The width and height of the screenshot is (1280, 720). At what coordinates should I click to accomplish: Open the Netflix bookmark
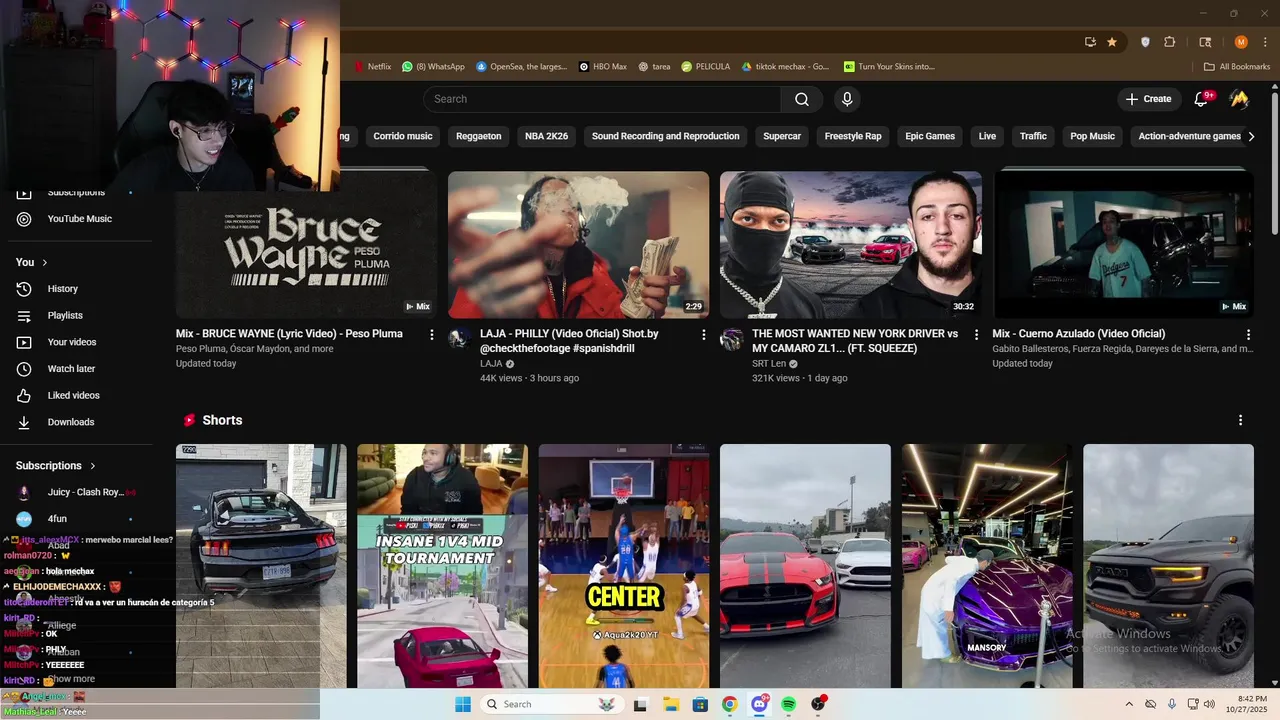click(373, 66)
